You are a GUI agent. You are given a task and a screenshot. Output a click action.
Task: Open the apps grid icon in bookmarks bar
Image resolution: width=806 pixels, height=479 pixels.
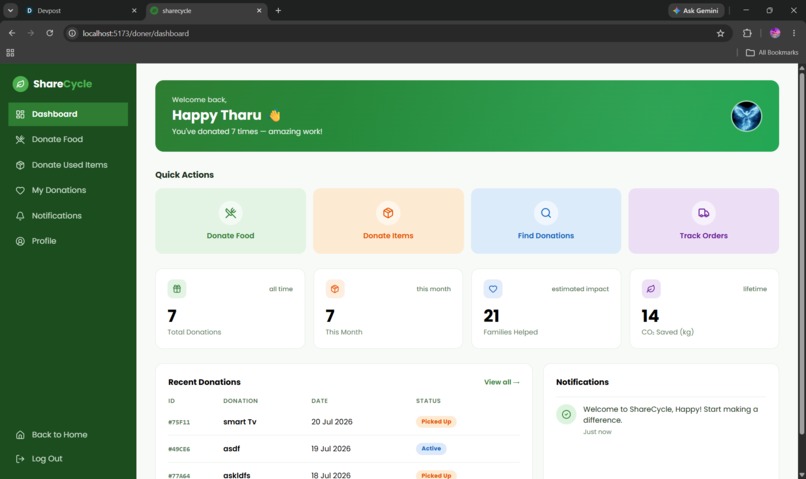tap(10, 52)
